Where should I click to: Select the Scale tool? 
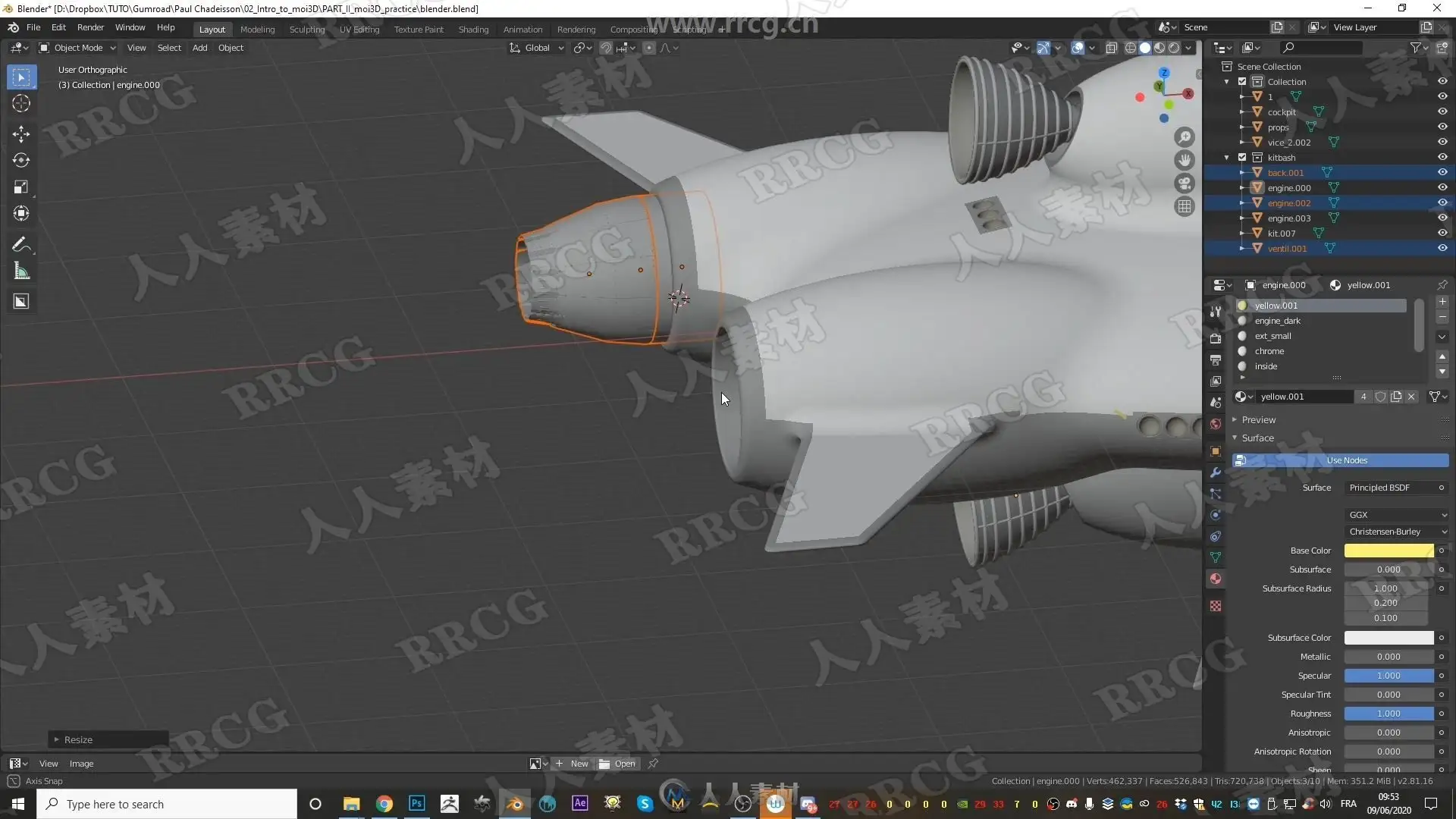[21, 187]
